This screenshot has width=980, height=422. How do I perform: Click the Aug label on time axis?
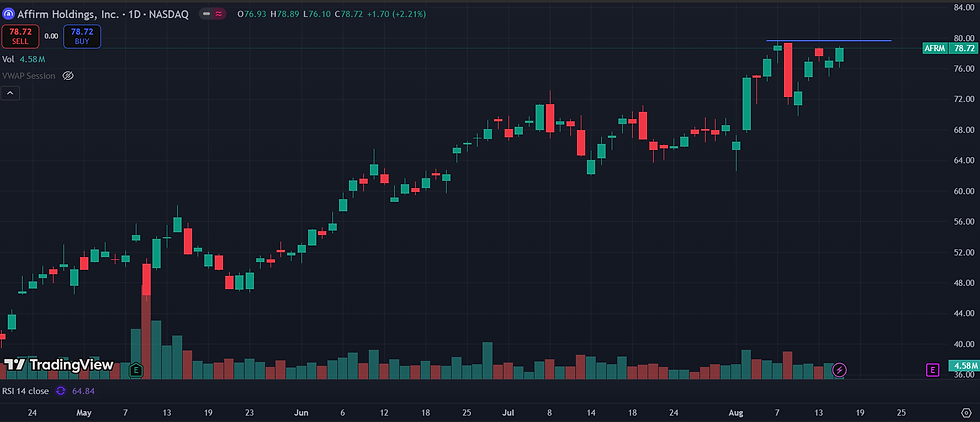pos(736,413)
